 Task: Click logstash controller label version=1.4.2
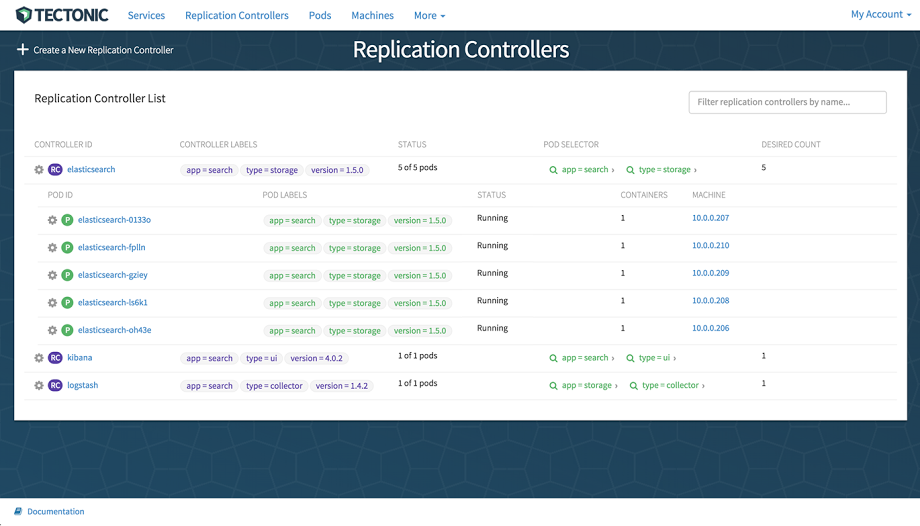coord(341,386)
